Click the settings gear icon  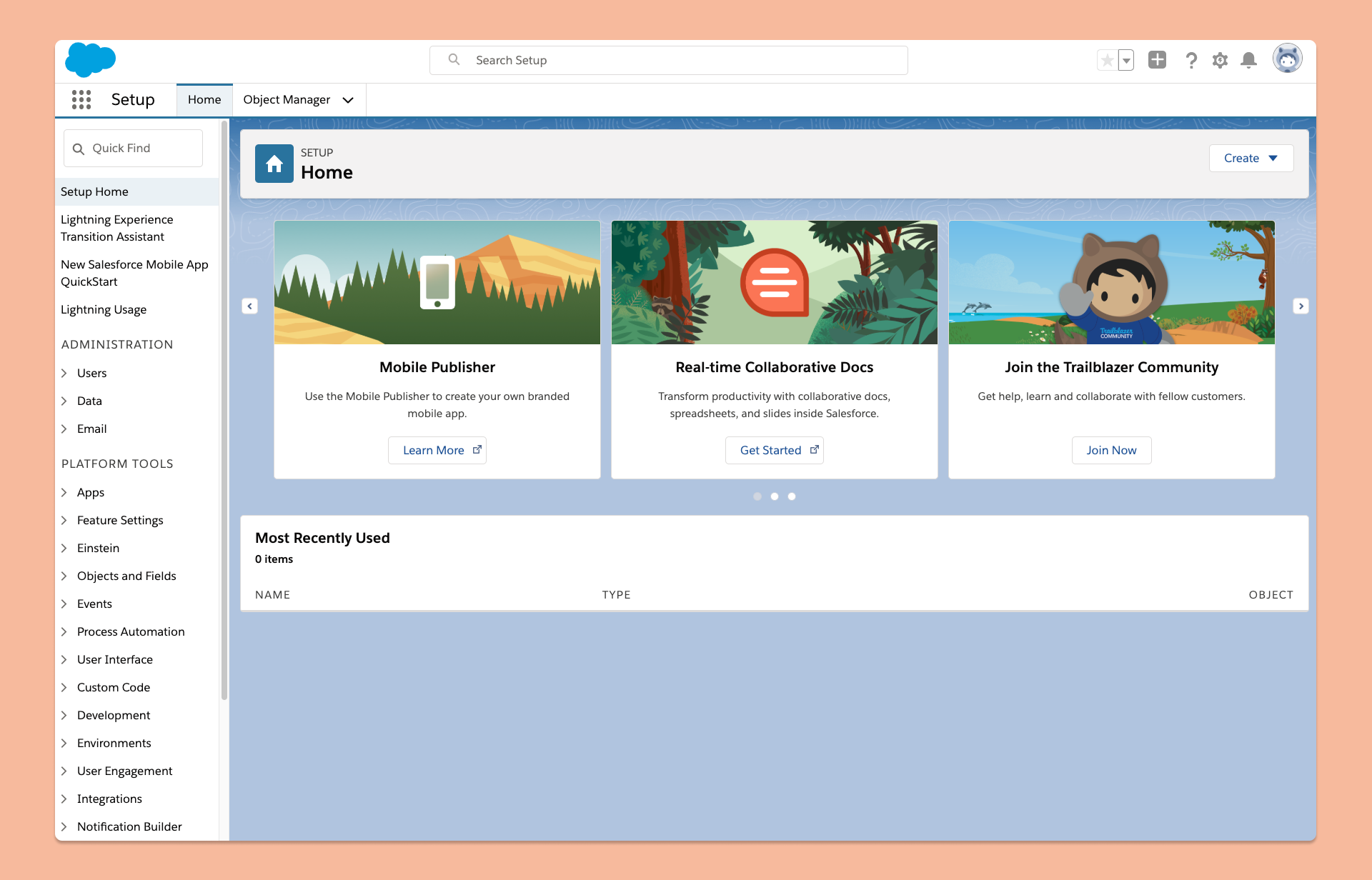coord(1220,60)
